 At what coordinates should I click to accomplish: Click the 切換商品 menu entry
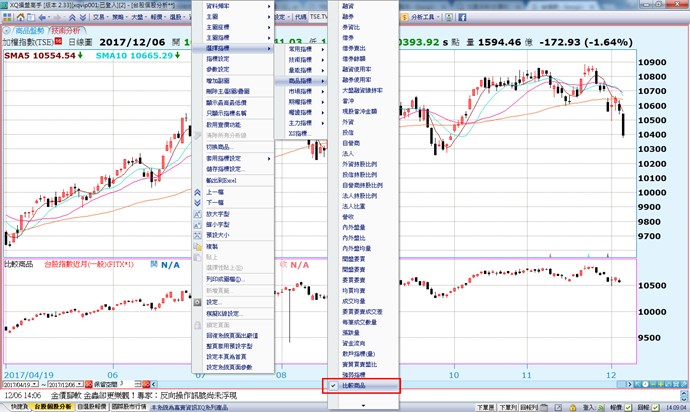[x=220, y=146]
